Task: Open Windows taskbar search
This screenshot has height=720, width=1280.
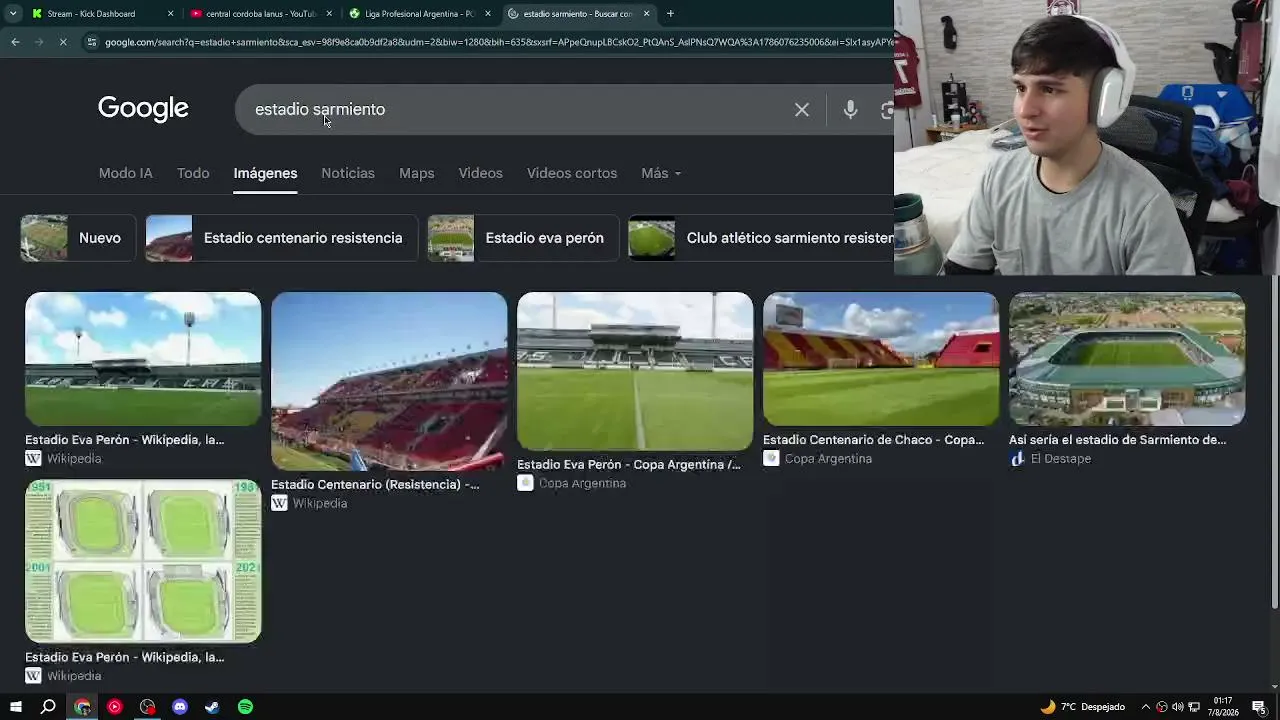Action: [48, 707]
